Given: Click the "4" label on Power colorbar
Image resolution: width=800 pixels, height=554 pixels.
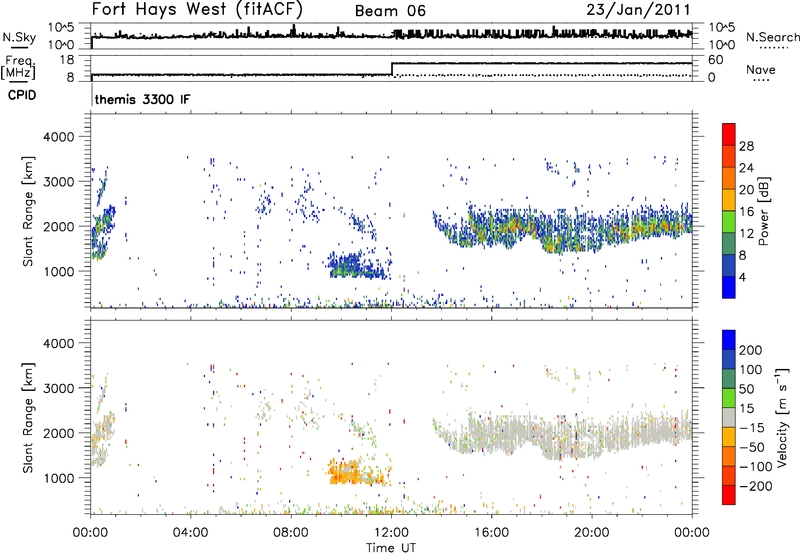Looking at the screenshot, I should point(743,277).
